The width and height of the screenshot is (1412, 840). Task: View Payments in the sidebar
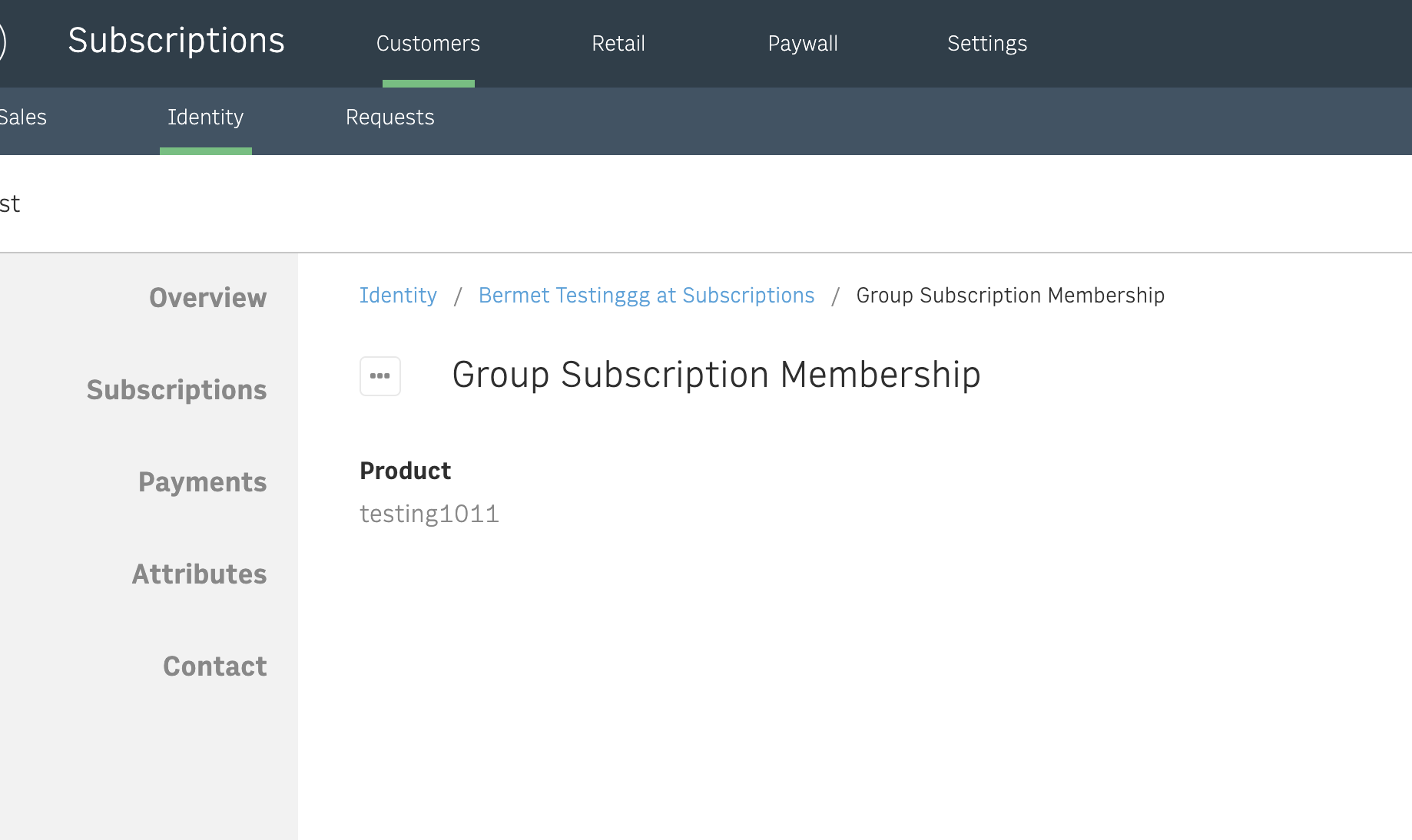(x=202, y=482)
